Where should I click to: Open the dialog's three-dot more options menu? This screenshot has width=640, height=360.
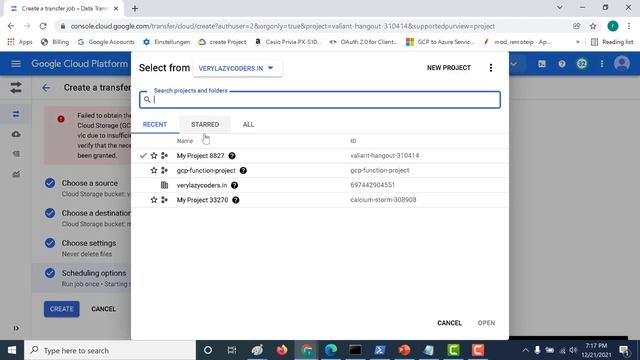pos(491,68)
